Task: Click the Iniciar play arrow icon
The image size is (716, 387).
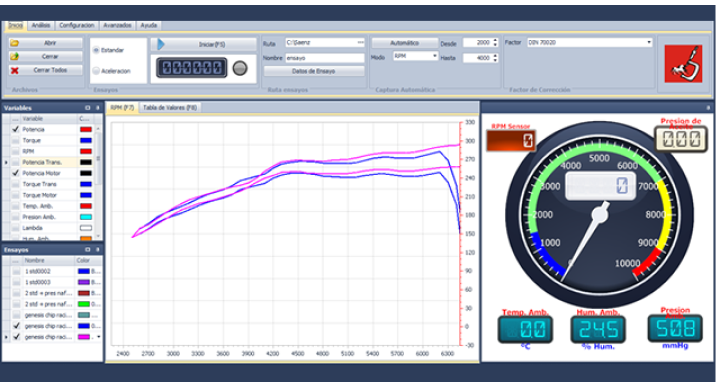Action: point(161,44)
